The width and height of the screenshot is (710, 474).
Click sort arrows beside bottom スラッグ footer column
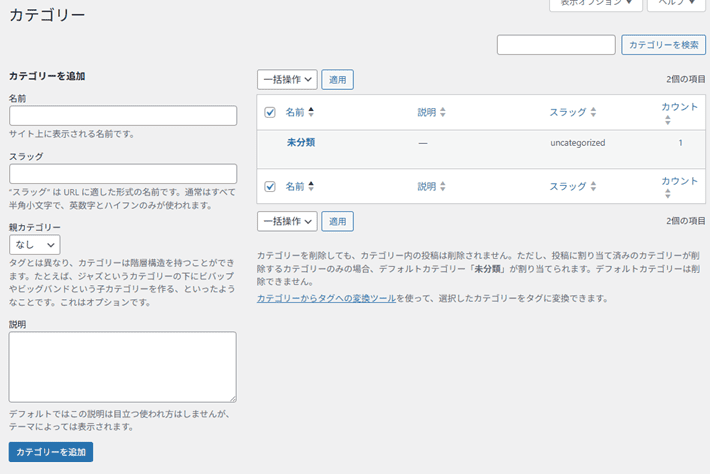pos(593,186)
